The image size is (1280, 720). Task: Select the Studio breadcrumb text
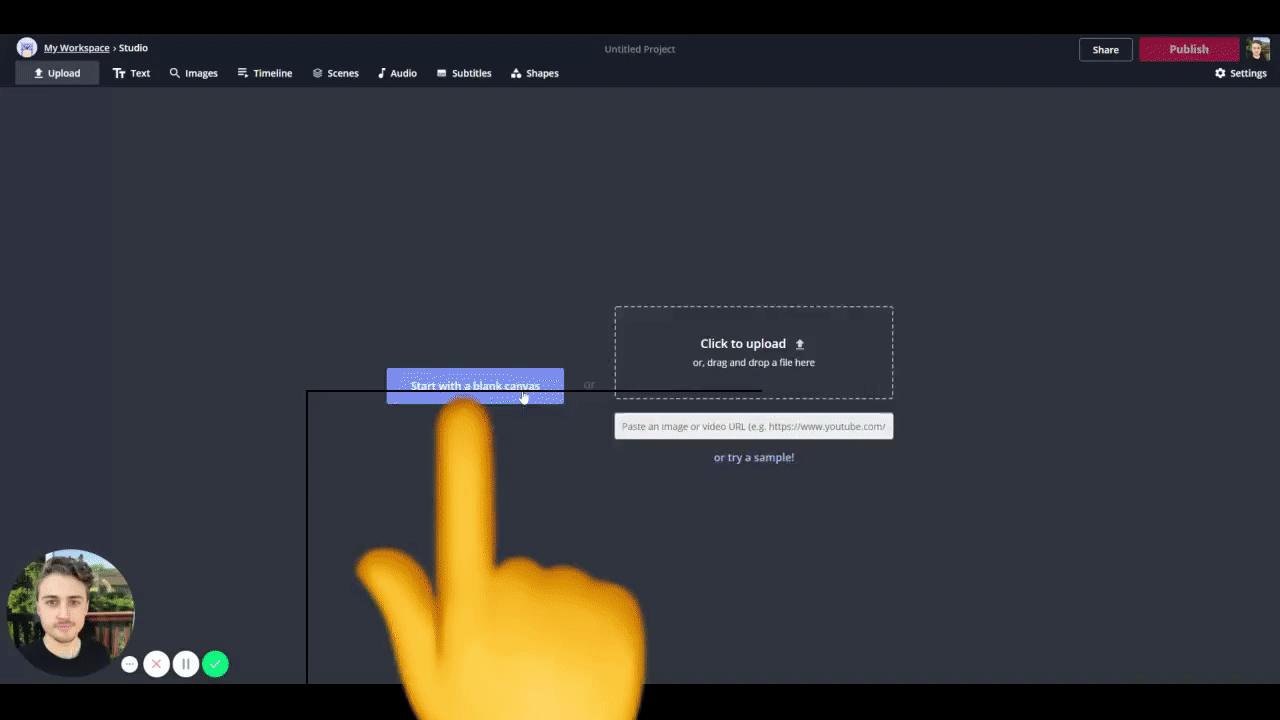coord(133,48)
